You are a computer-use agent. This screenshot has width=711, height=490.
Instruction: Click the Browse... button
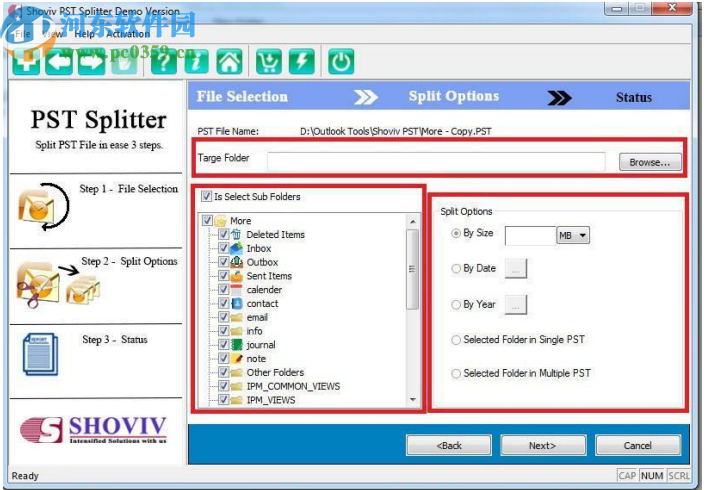[650, 162]
